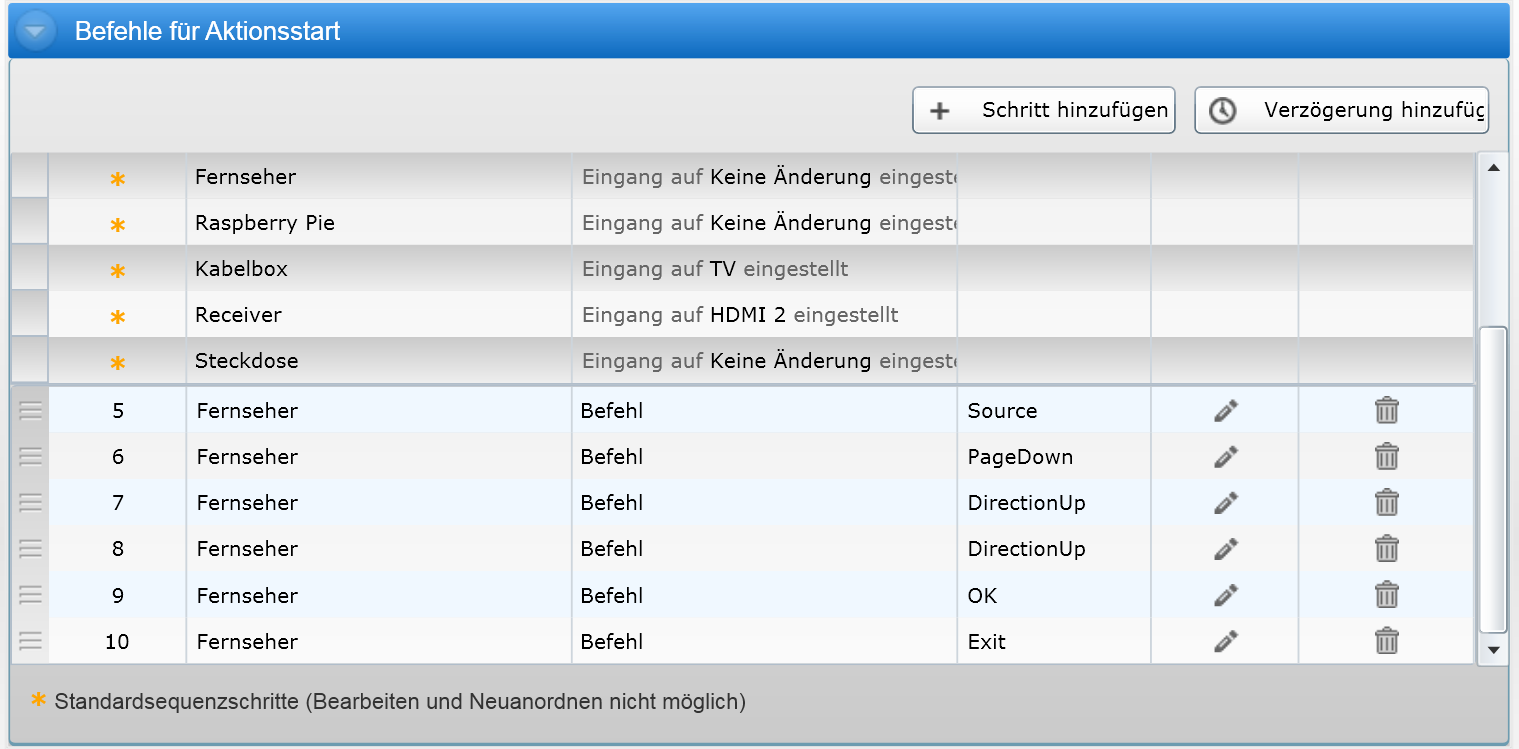The height and width of the screenshot is (749, 1519).
Task: Delete step 7 DirectionUp with trash icon
Action: click(1386, 502)
